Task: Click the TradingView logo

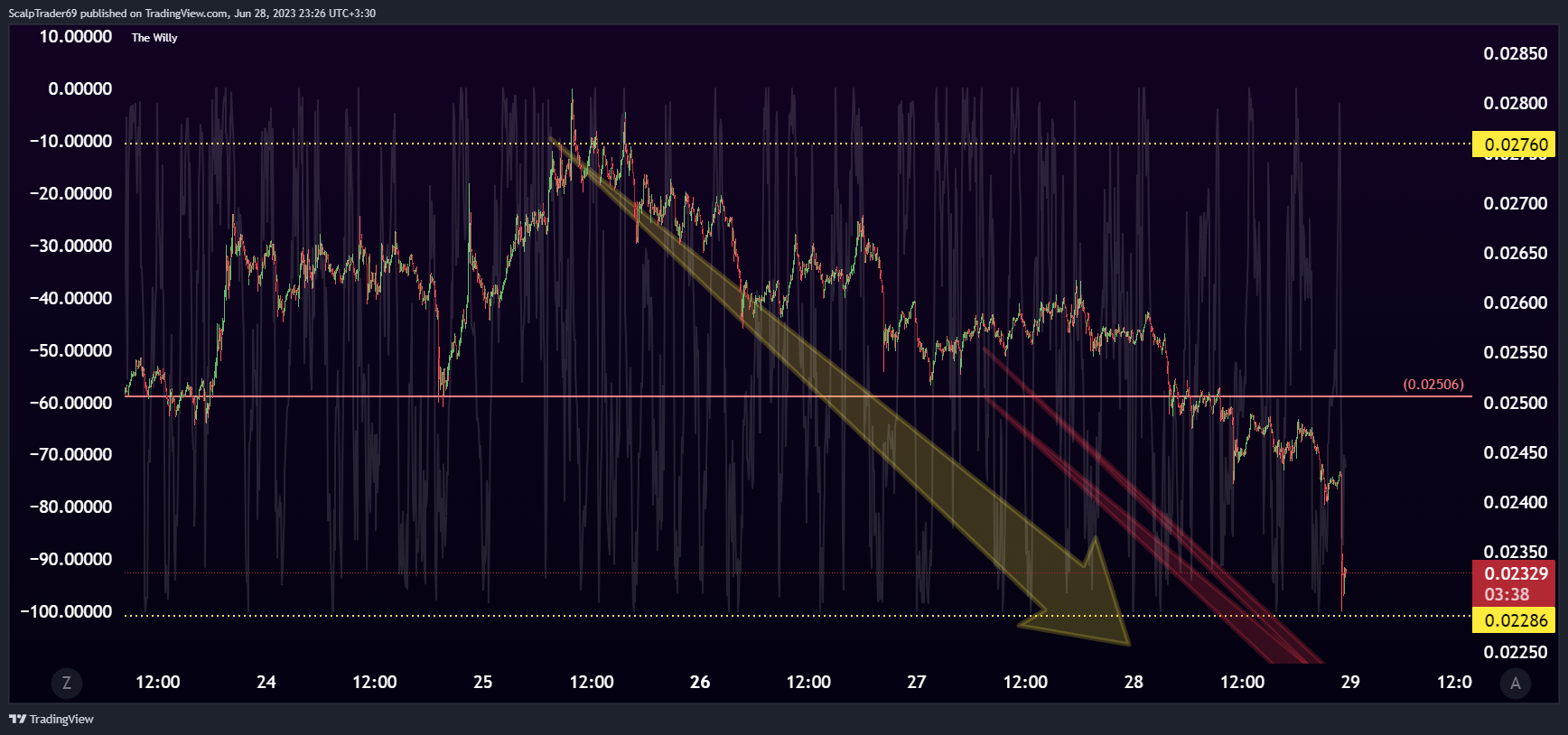Action: (x=51, y=719)
